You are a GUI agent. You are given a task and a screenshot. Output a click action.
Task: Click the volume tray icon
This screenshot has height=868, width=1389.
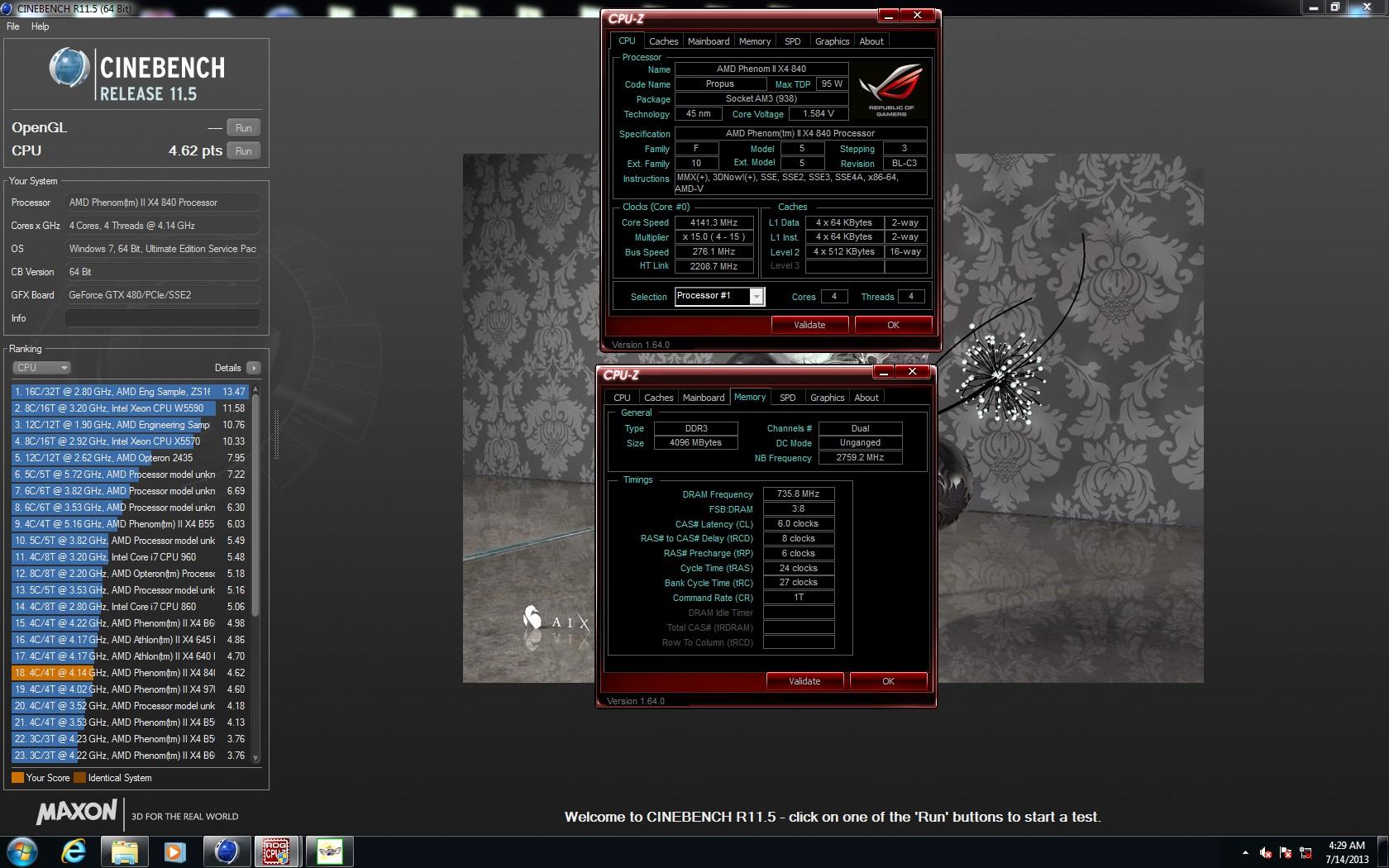(x=1266, y=852)
